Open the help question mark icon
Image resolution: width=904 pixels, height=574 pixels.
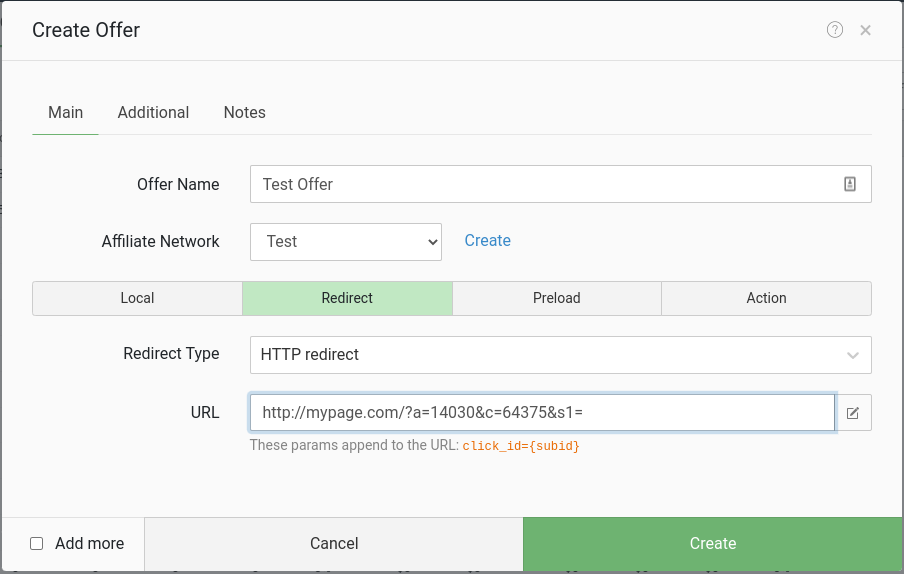(835, 30)
